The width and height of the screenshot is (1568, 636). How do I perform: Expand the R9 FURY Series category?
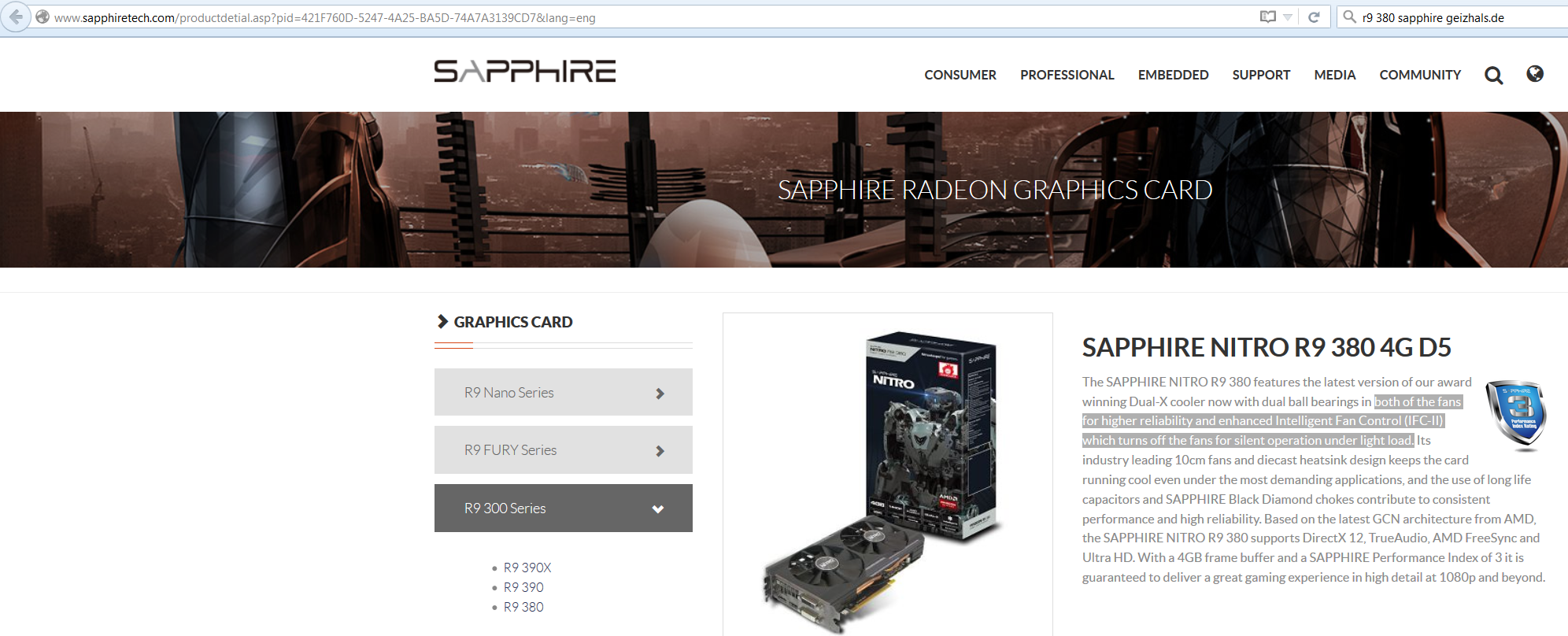564,450
